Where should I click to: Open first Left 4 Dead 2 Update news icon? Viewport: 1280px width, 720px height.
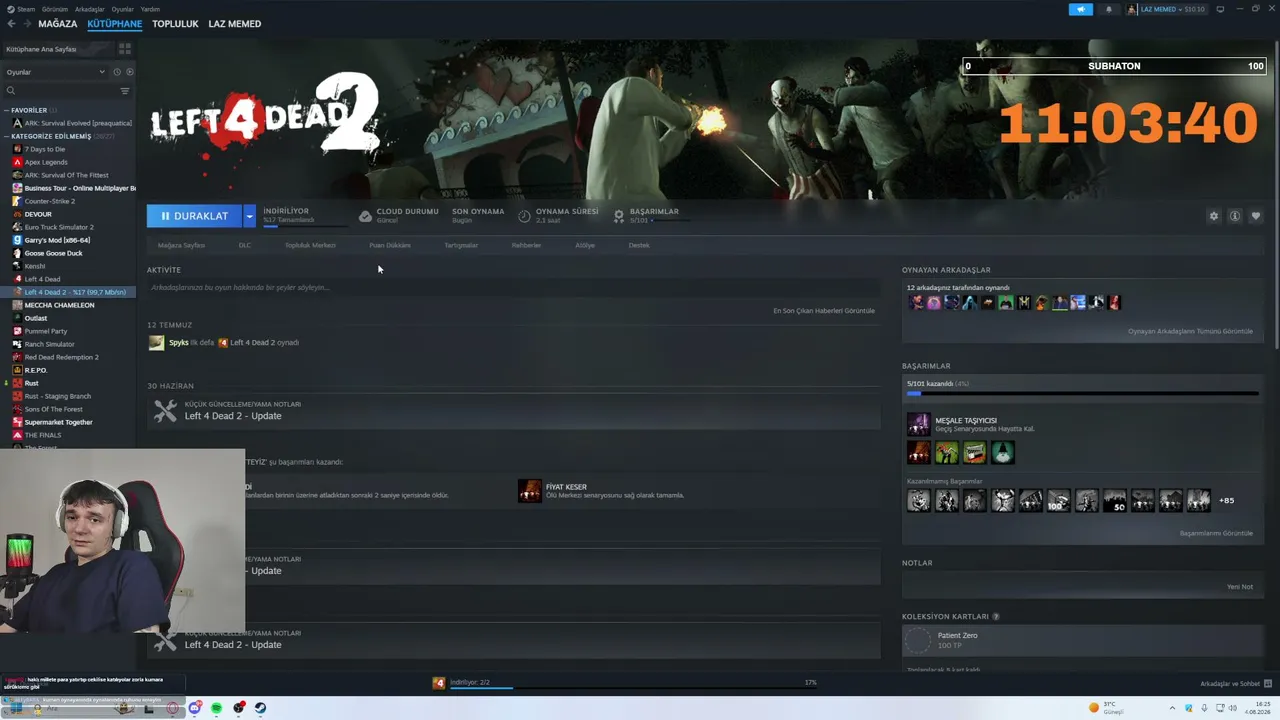pos(165,410)
